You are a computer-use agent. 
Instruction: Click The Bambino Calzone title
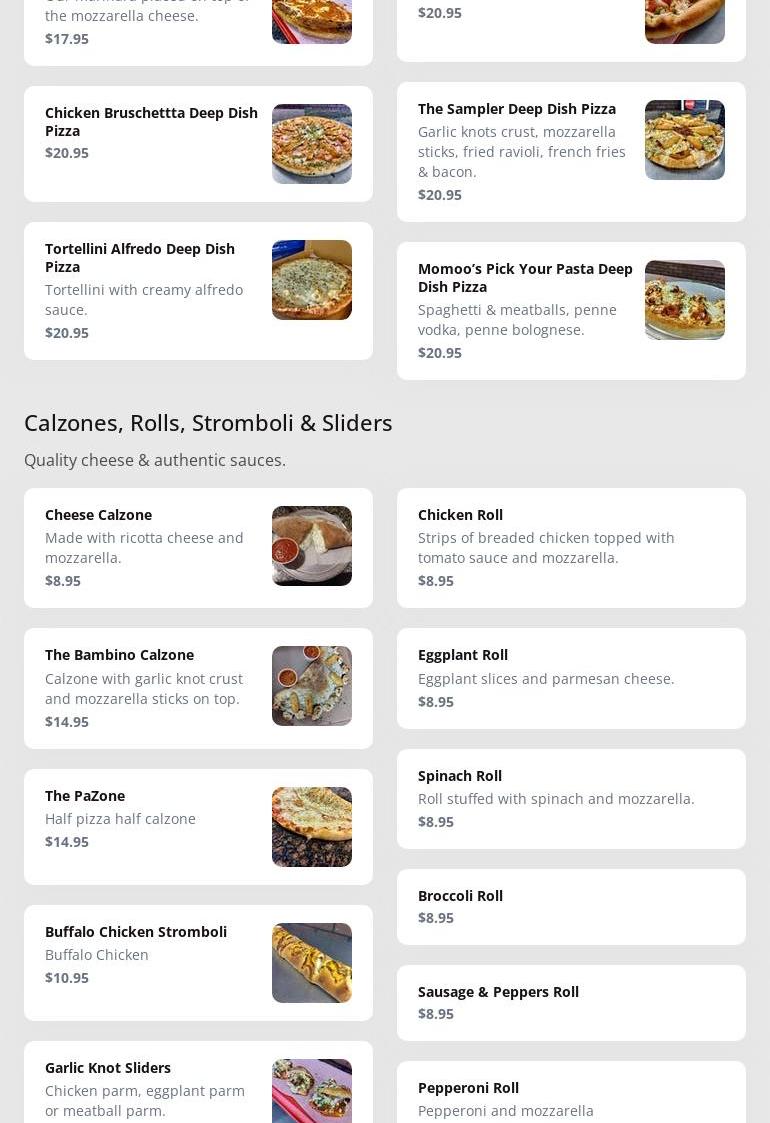point(120,655)
